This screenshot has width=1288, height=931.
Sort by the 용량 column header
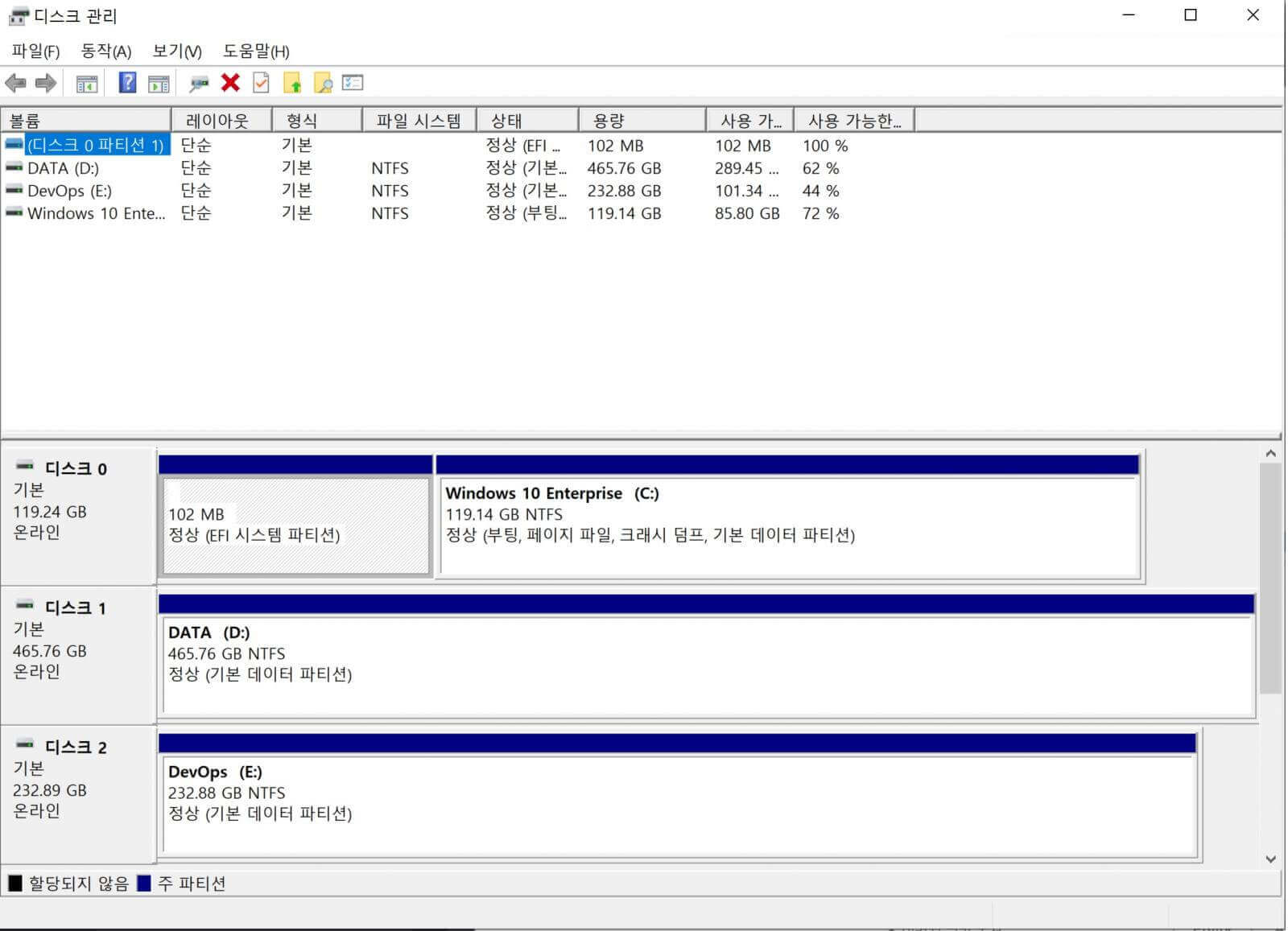[642, 121]
